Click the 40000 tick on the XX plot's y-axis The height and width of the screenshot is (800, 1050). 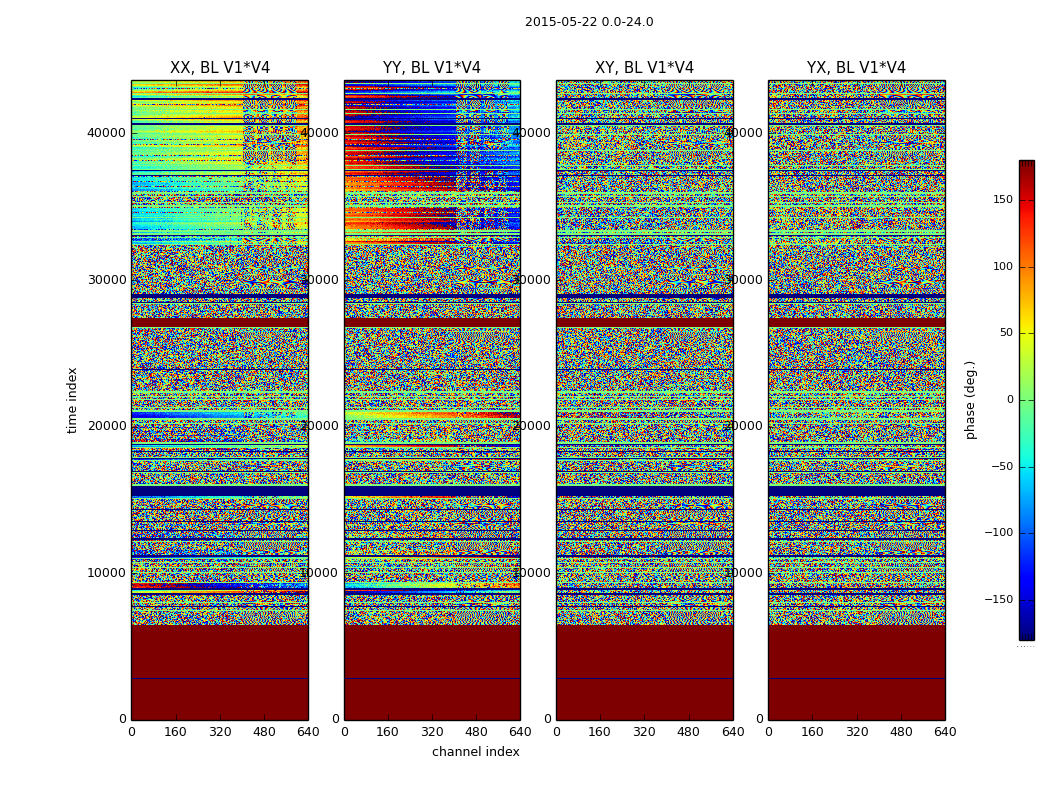click(x=107, y=133)
